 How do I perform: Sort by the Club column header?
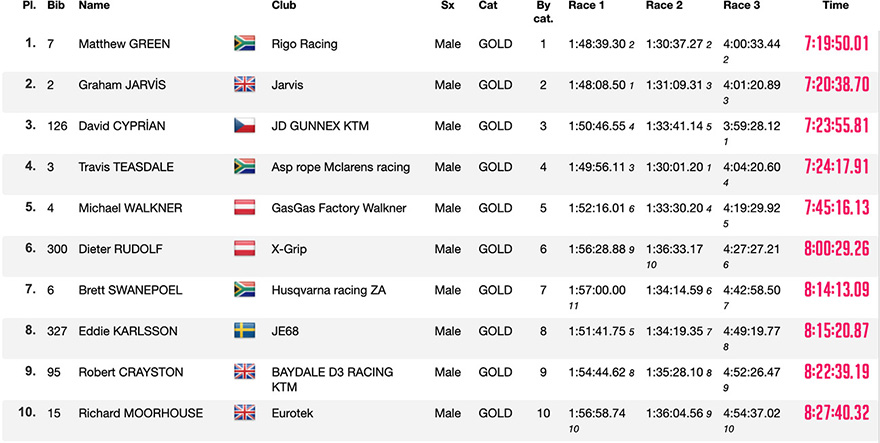click(x=284, y=6)
